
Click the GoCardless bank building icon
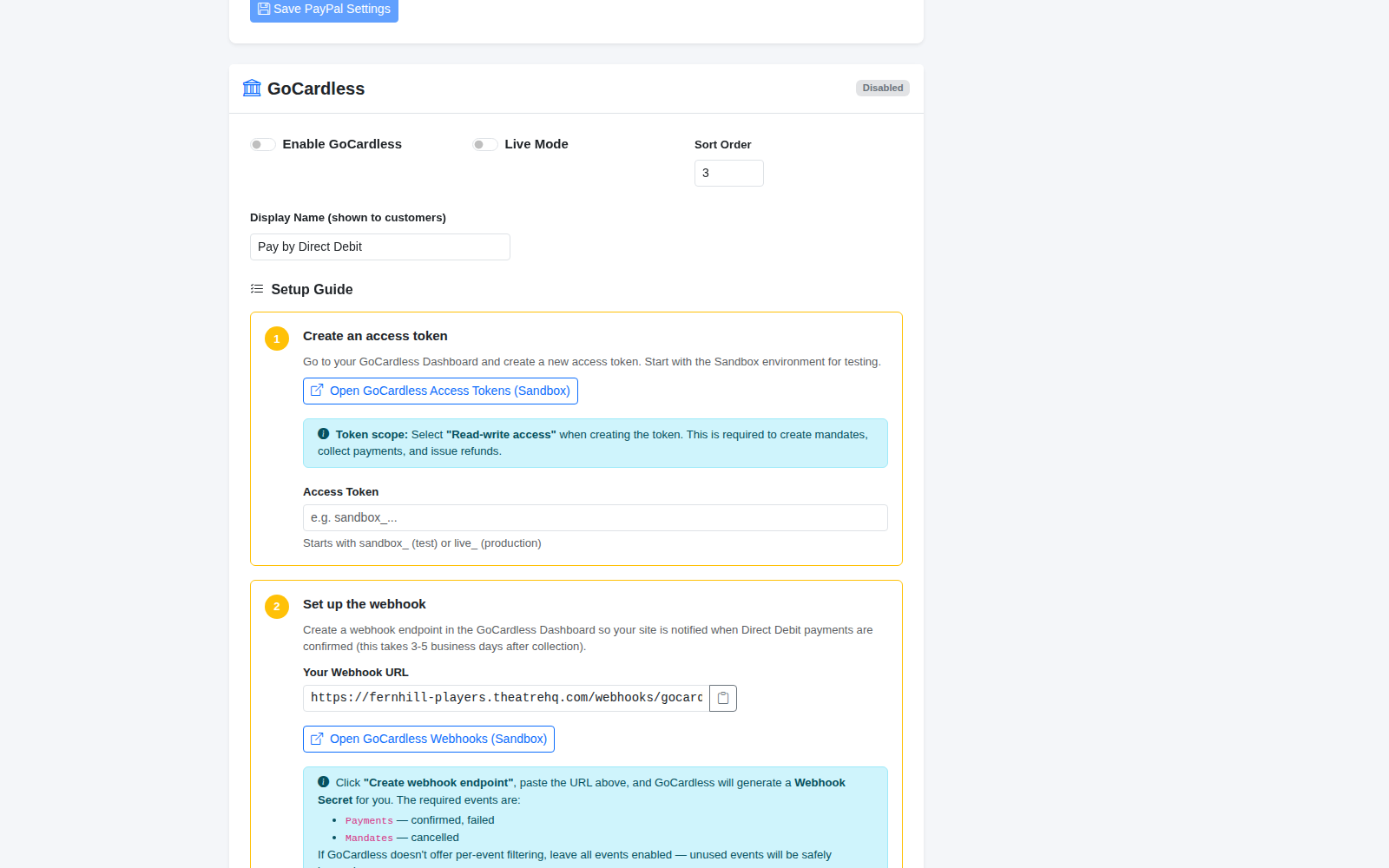coord(252,88)
